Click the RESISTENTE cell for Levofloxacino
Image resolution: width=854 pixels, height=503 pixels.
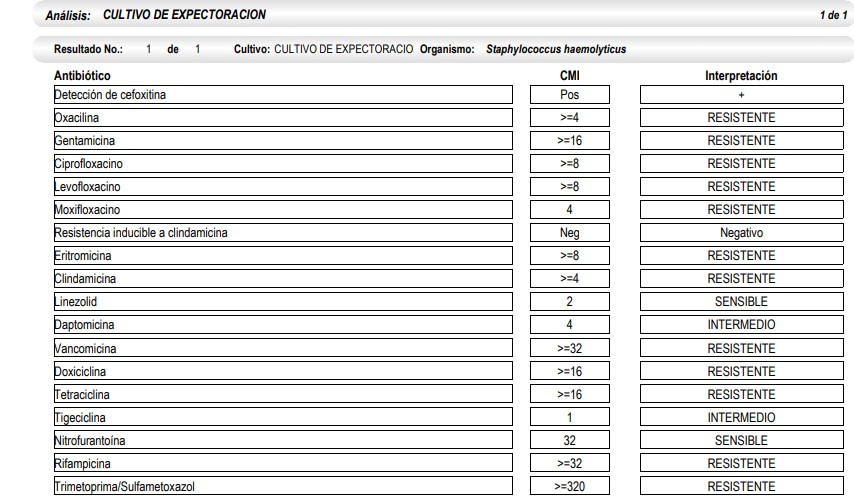point(742,187)
